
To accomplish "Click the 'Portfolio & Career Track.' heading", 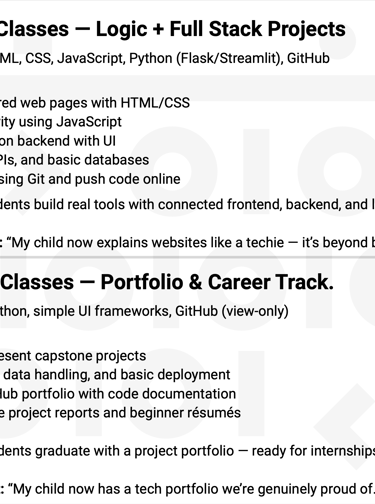I will [x=217, y=283].
